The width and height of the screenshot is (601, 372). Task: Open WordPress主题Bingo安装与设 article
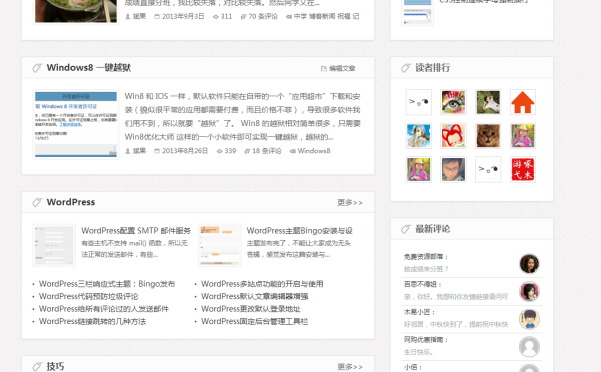299,231
